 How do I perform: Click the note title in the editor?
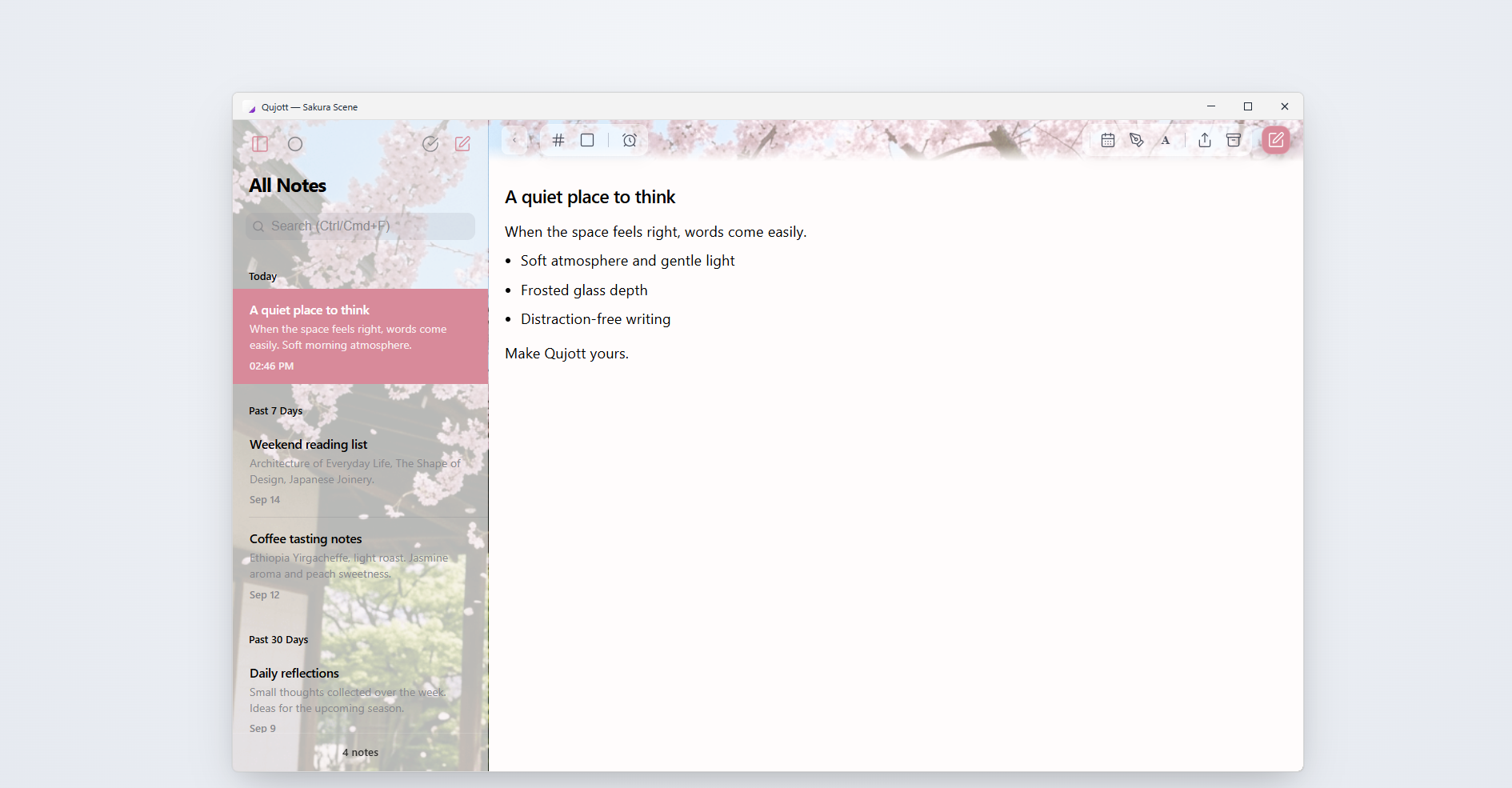point(590,198)
